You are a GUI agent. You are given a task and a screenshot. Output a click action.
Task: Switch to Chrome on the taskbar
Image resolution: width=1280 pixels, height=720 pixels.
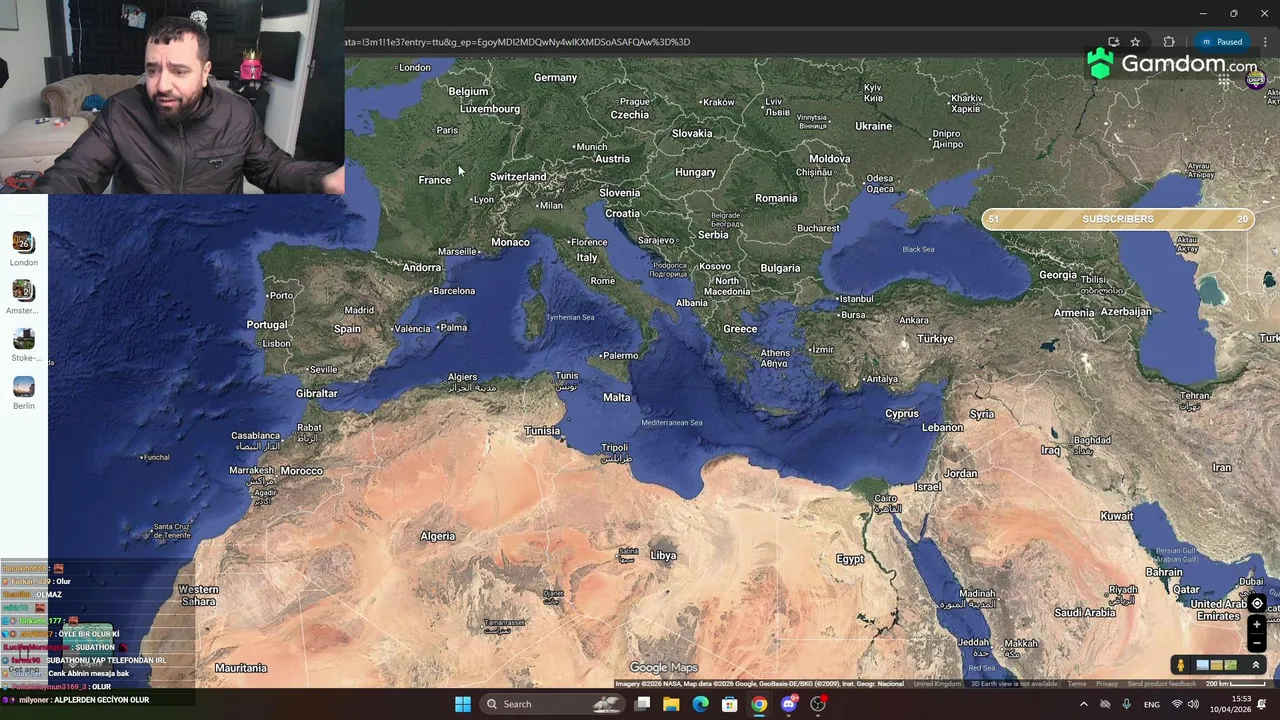[x=759, y=704]
